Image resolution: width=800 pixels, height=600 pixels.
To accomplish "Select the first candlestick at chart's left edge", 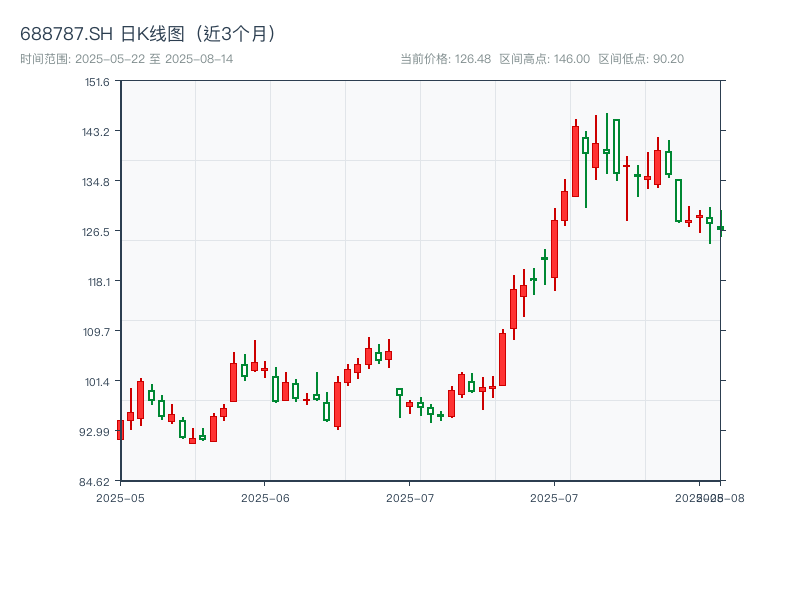I will click(120, 429).
